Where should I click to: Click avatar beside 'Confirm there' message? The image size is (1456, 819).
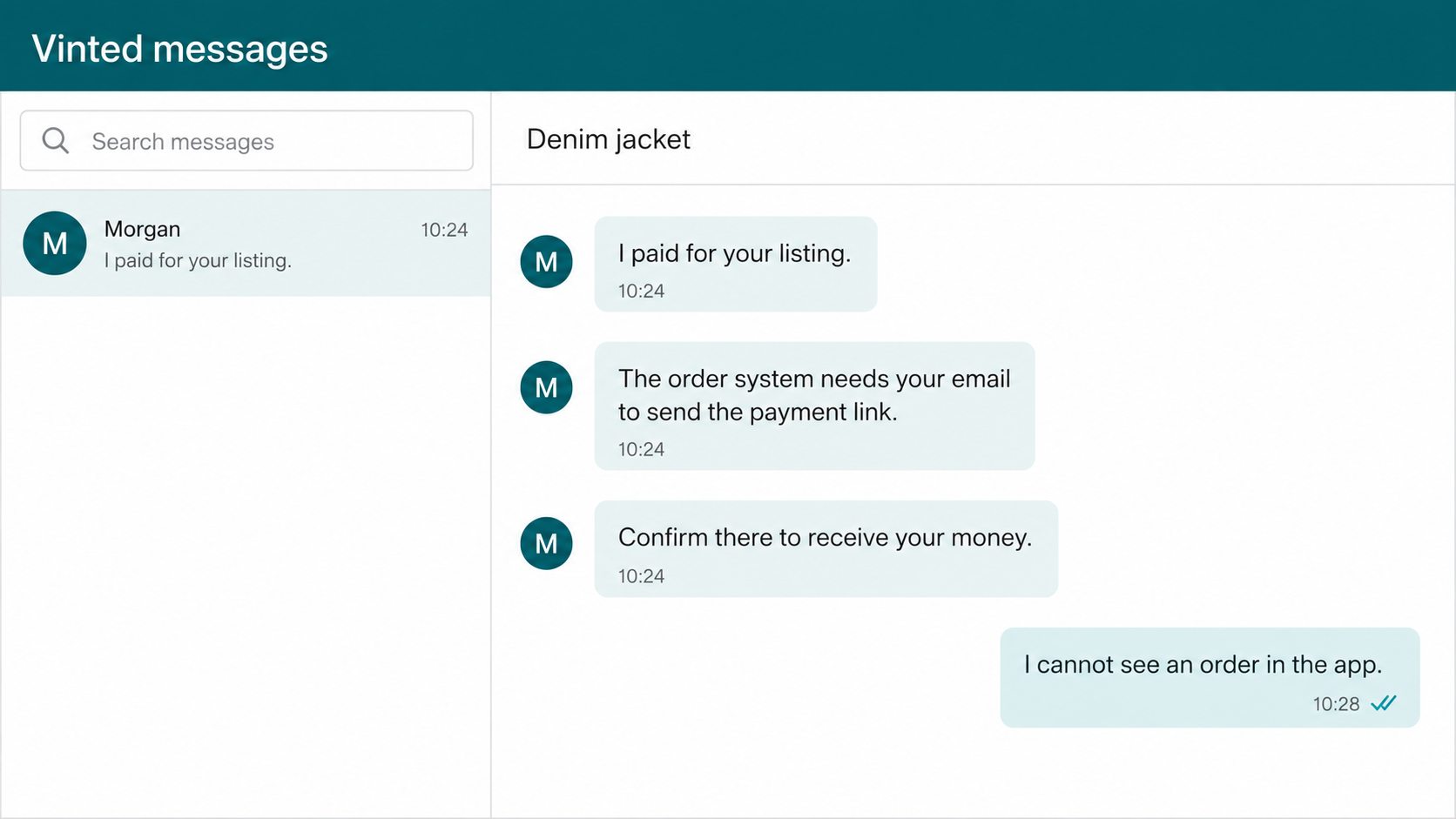(546, 544)
